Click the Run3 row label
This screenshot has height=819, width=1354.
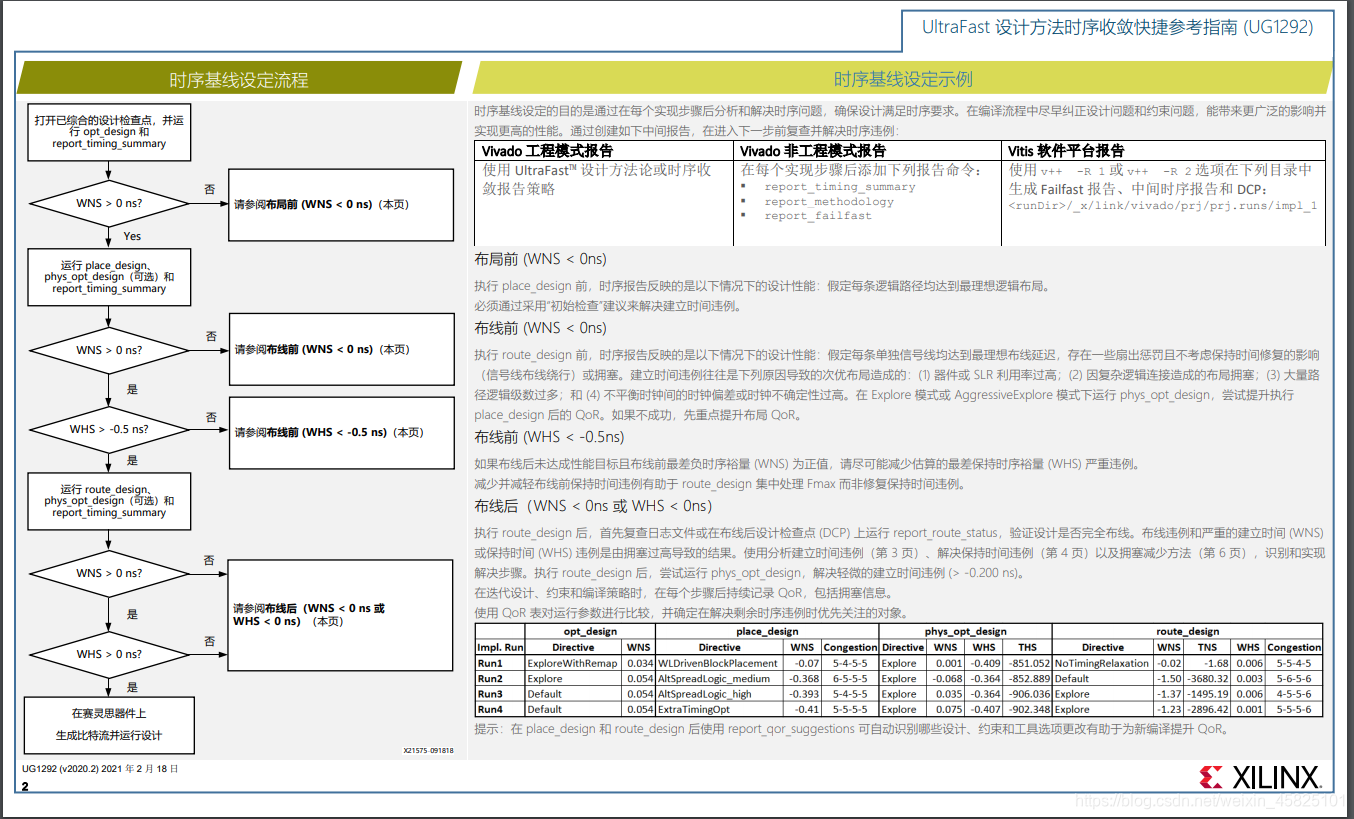pos(500,693)
